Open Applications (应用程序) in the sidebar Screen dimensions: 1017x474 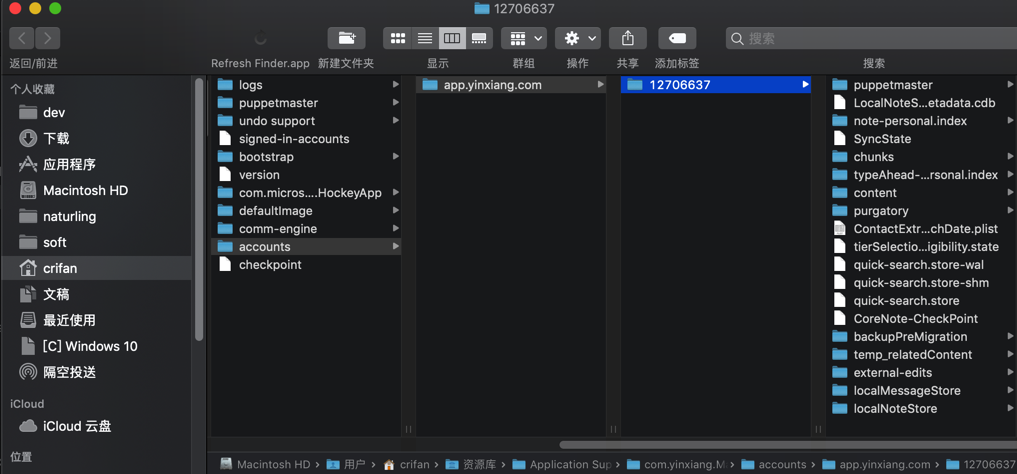click(x=97, y=164)
